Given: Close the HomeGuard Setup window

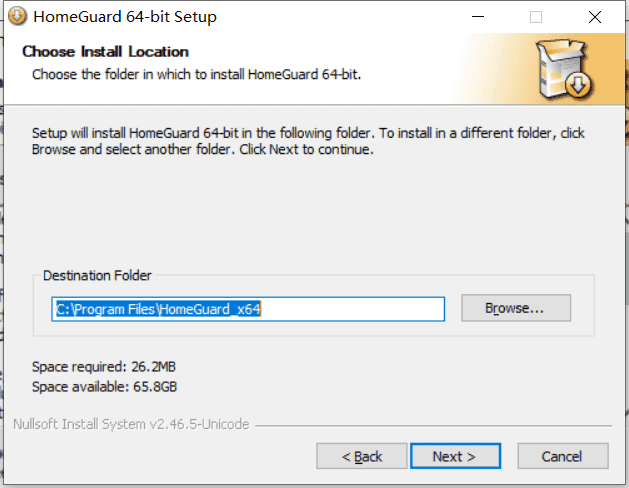Looking at the screenshot, I should click(595, 17).
